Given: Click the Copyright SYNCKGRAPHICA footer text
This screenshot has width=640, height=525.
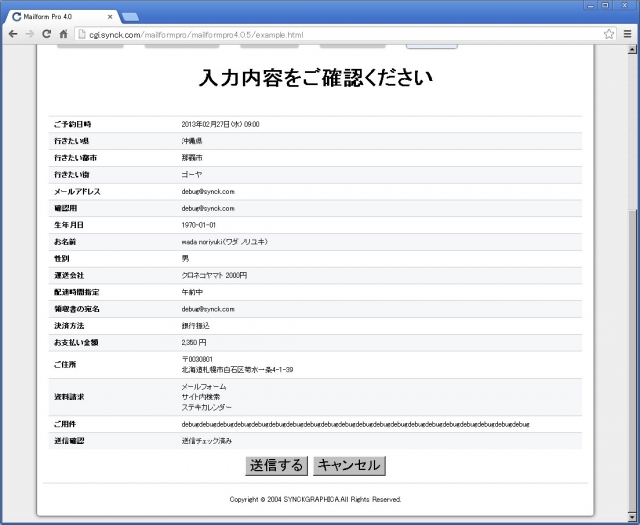Looking at the screenshot, I should (316, 498).
